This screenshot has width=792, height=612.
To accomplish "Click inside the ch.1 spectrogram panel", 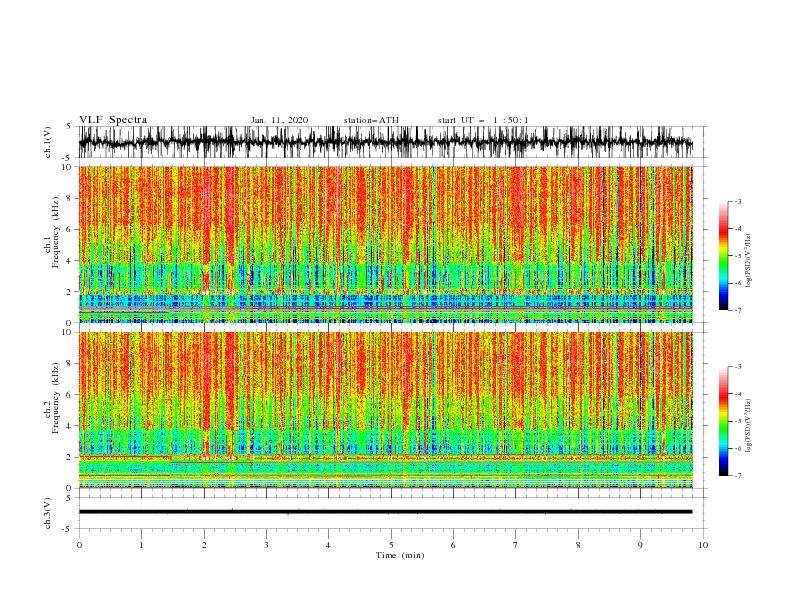I will click(x=385, y=244).
